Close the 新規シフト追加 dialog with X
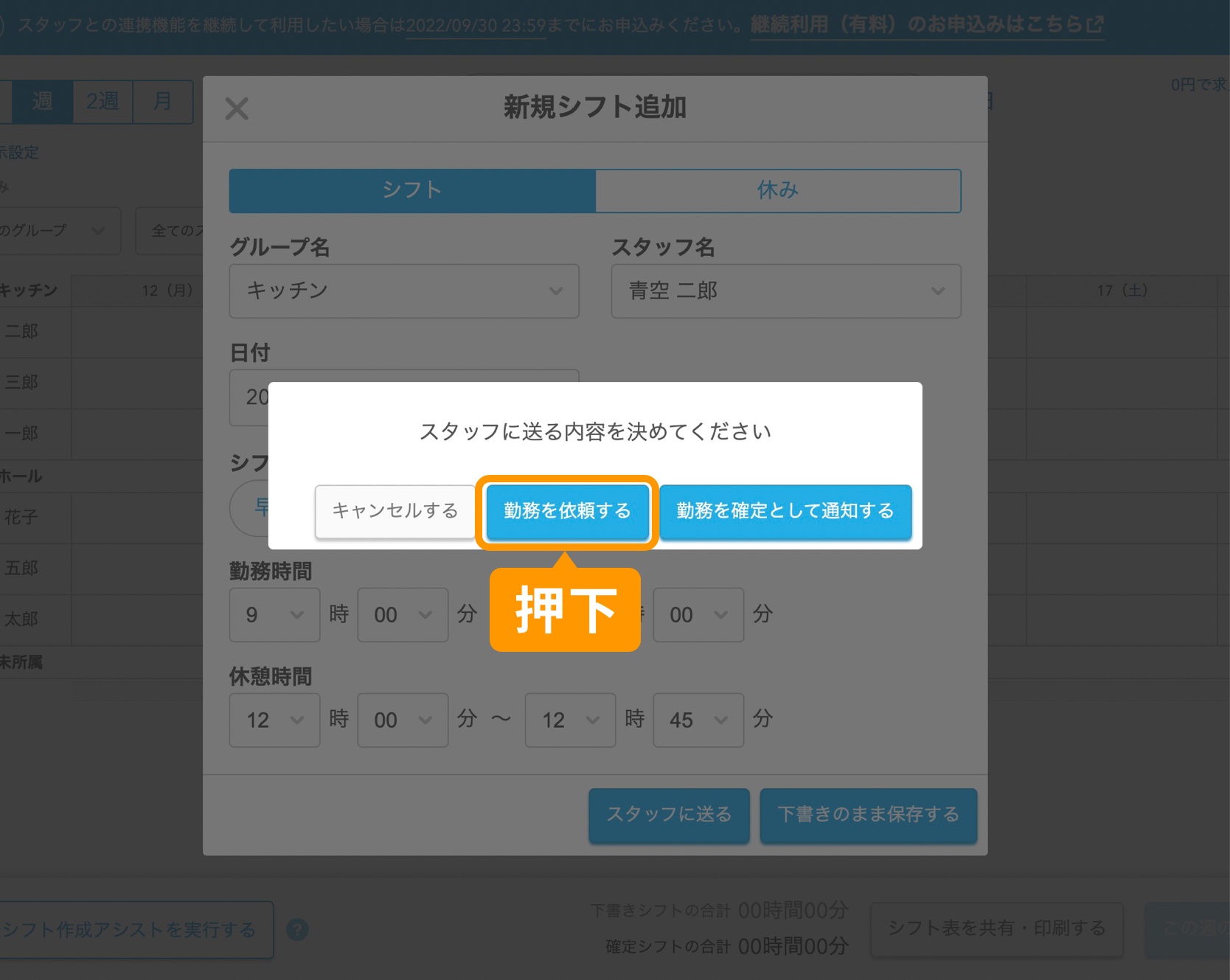1230x980 pixels. click(237, 109)
